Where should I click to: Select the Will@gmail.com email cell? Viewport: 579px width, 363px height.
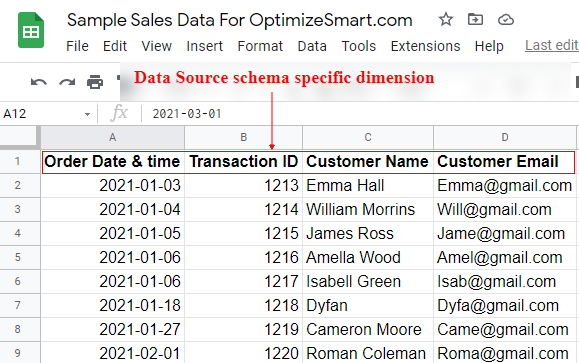point(505,209)
